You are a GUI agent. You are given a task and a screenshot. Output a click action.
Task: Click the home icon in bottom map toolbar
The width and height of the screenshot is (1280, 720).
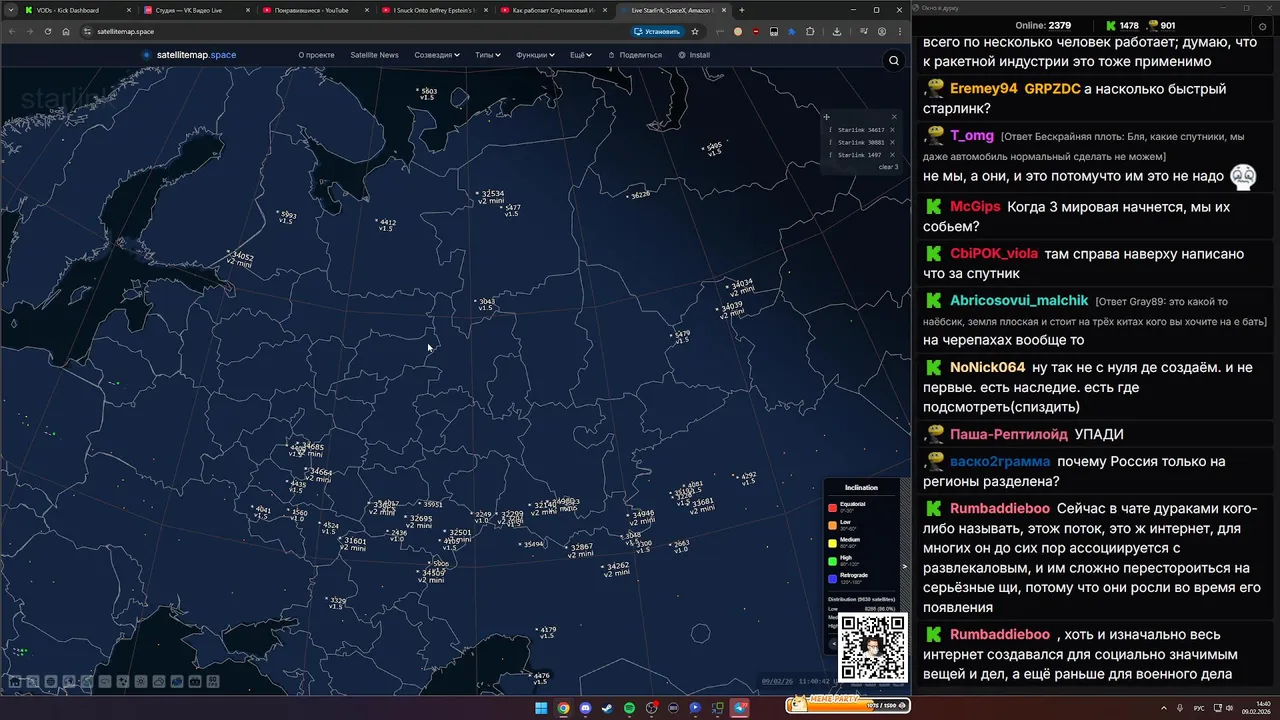[15, 682]
